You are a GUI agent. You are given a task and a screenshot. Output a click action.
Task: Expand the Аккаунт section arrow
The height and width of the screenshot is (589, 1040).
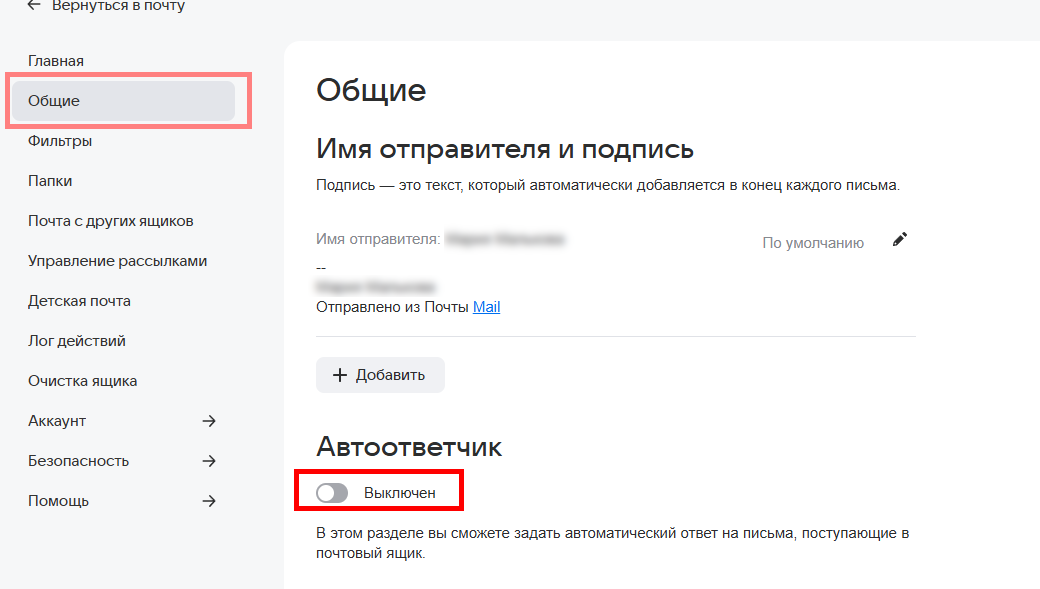[209, 421]
